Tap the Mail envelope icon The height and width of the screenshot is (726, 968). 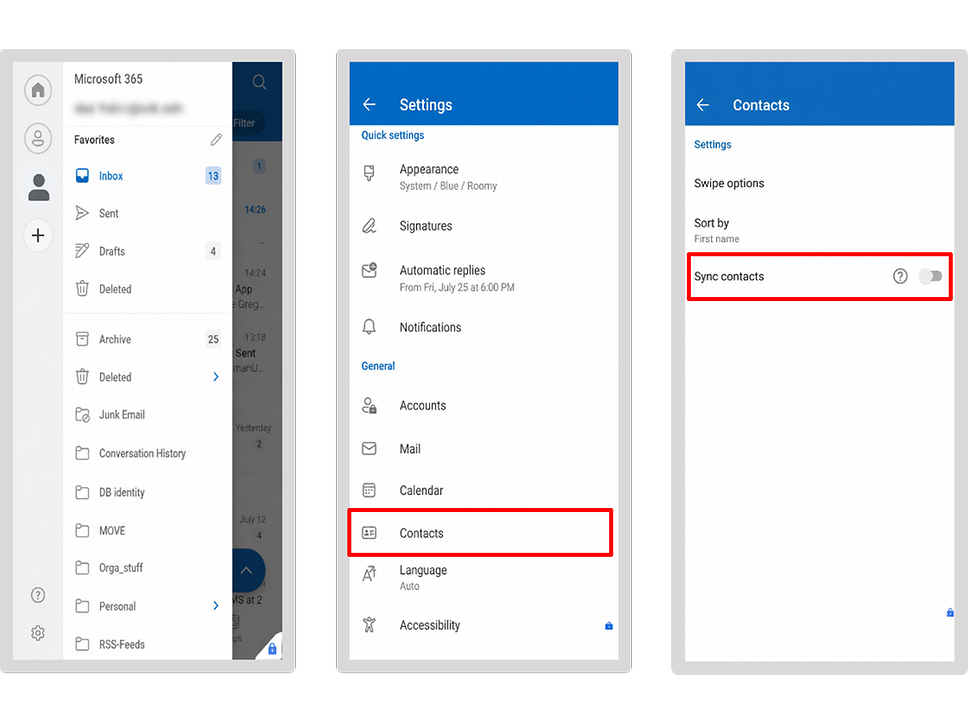(x=369, y=448)
